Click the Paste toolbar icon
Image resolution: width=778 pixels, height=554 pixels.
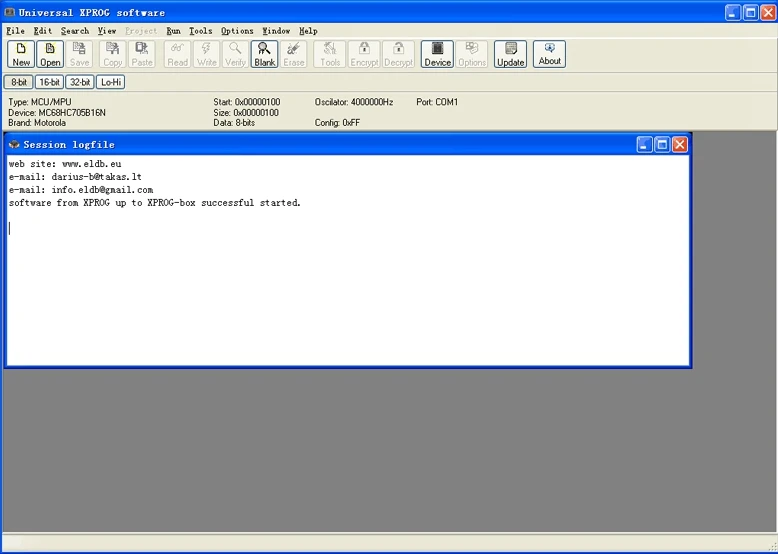[142, 54]
